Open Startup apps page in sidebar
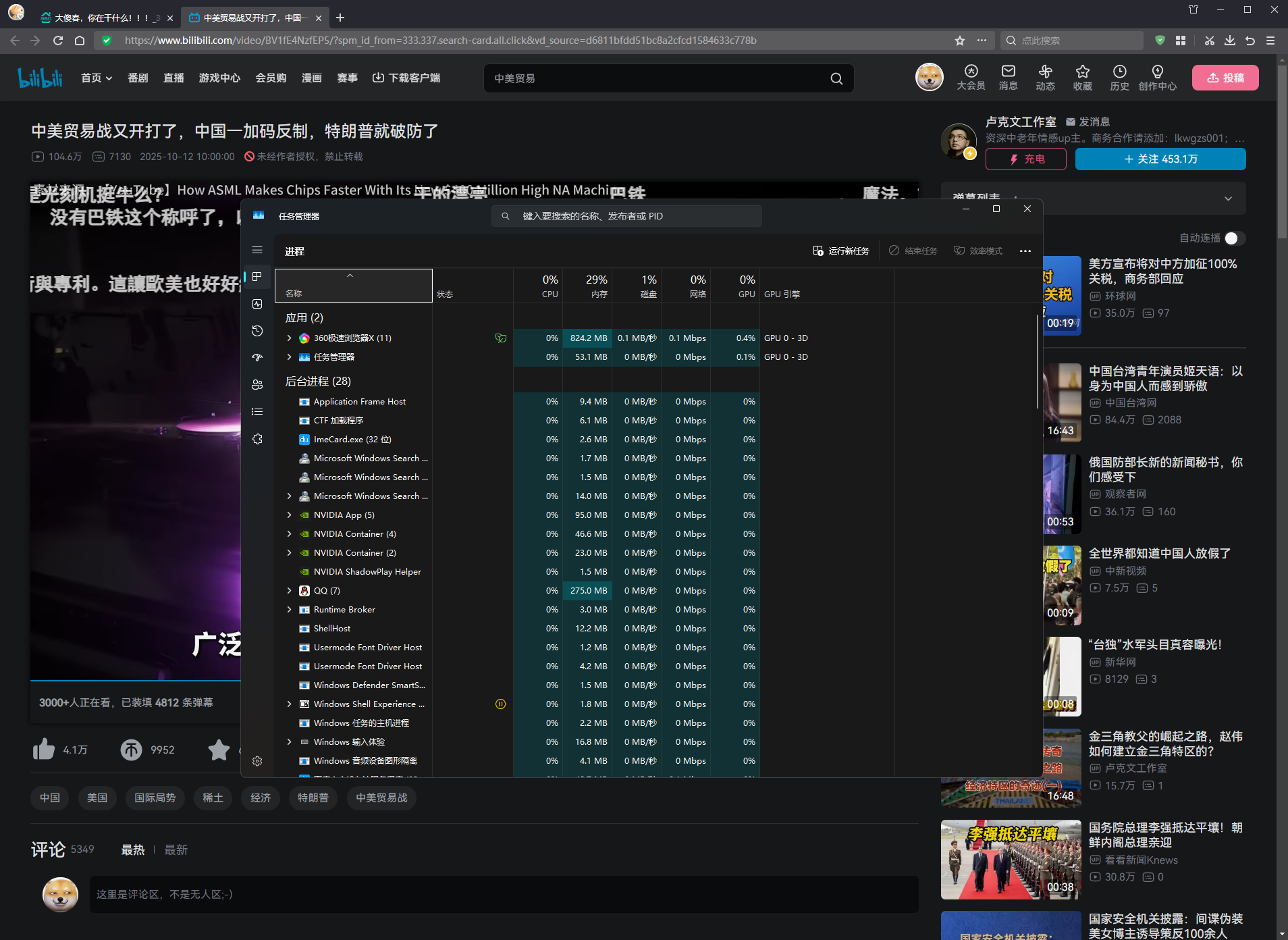The image size is (1288, 940). pyautogui.click(x=257, y=357)
